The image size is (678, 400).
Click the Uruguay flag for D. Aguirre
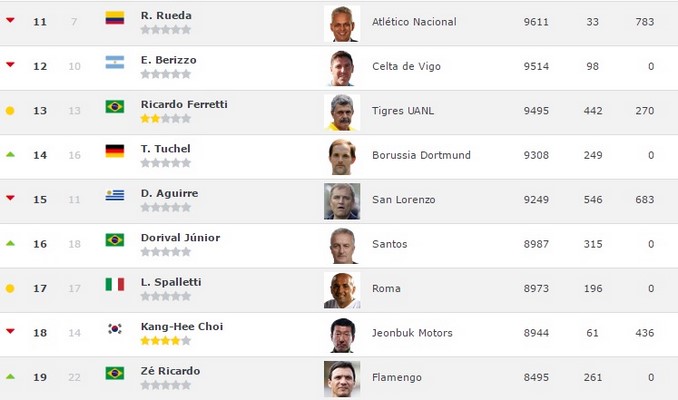coord(114,195)
